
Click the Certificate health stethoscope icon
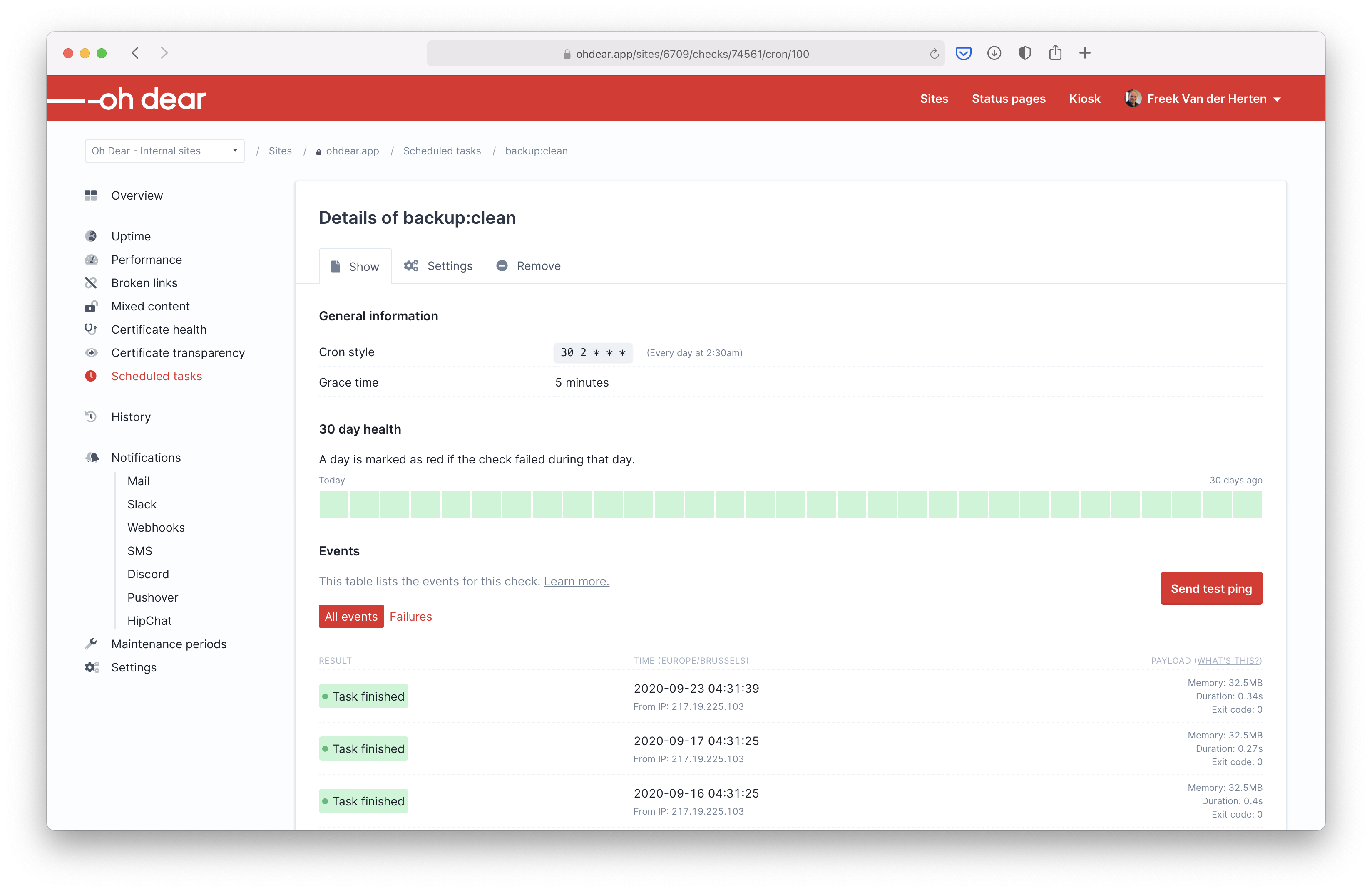coord(90,329)
